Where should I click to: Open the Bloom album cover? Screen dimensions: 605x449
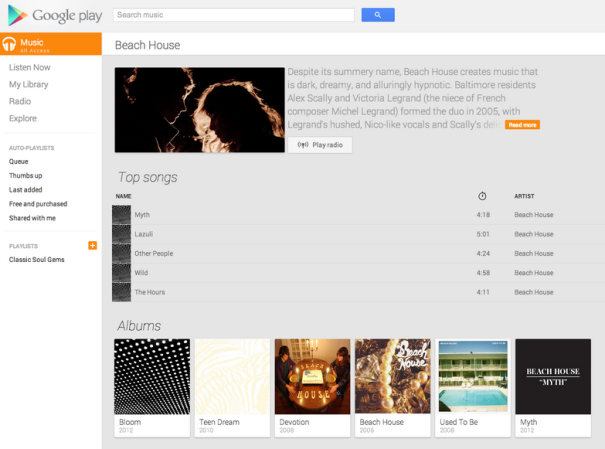152,376
